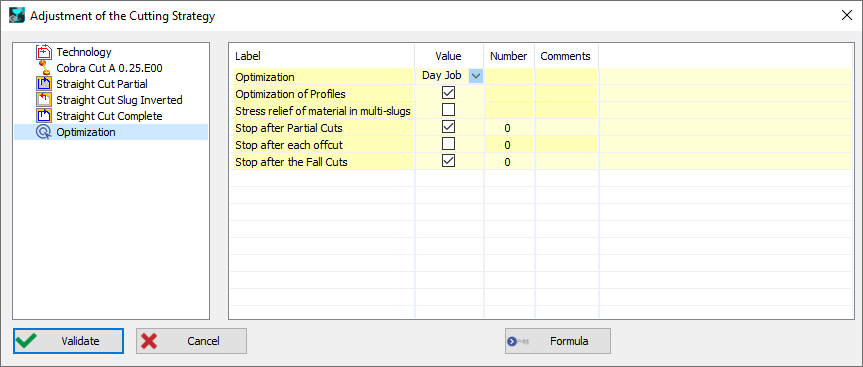Open the Day Job optimization dropdown
Image resolution: width=863 pixels, height=367 pixels.
point(476,76)
